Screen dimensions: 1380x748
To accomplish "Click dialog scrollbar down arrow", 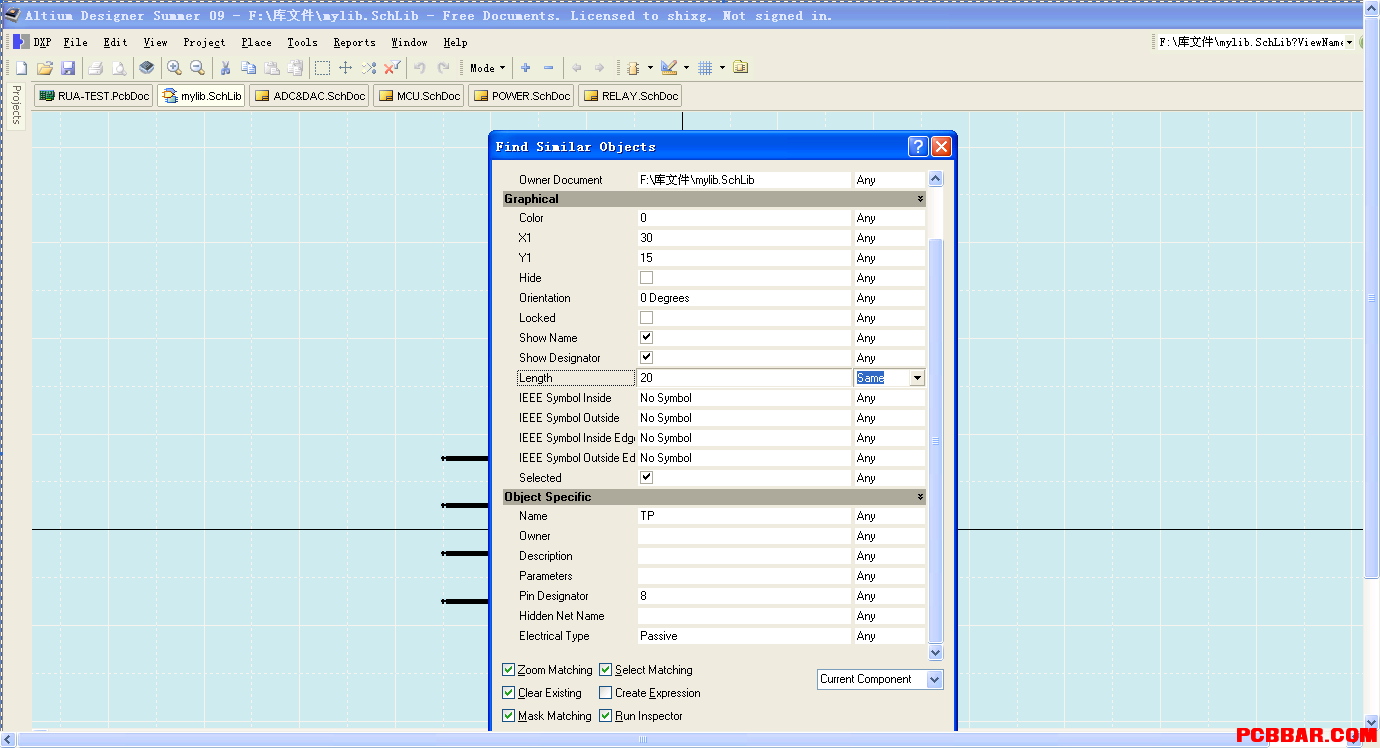I will (x=936, y=653).
